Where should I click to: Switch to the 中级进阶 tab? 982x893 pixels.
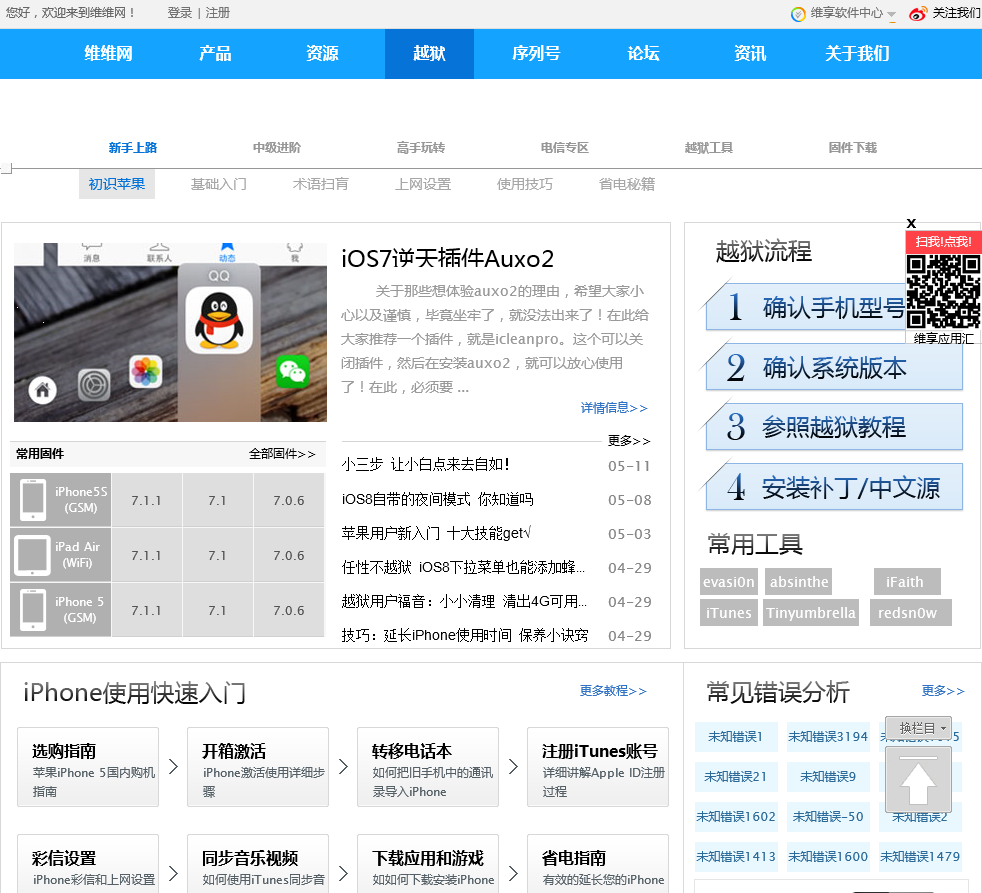point(276,148)
